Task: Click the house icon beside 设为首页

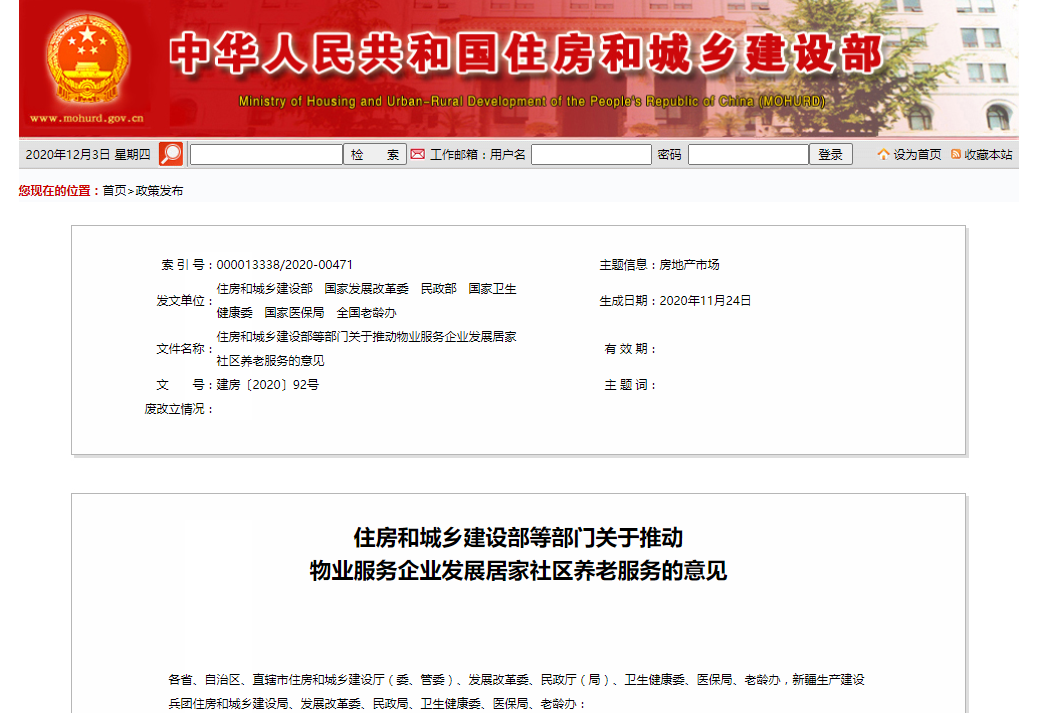Action: click(x=883, y=155)
